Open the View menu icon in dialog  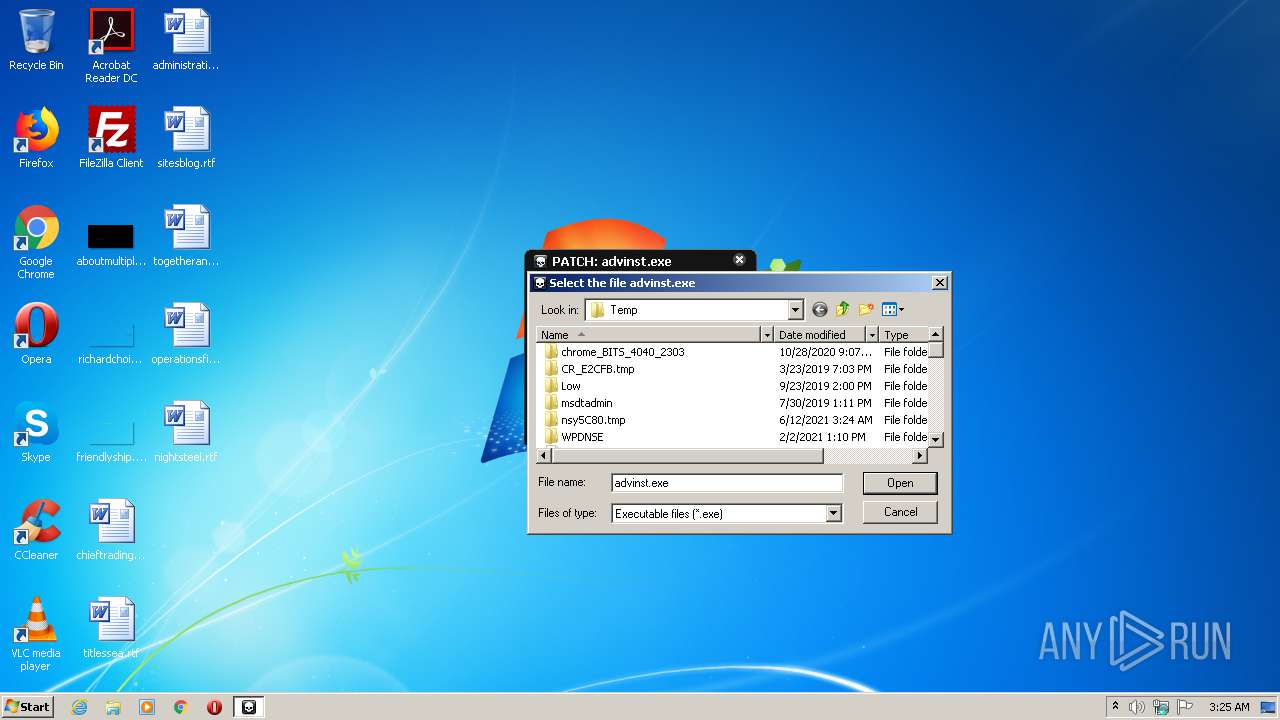coord(892,310)
